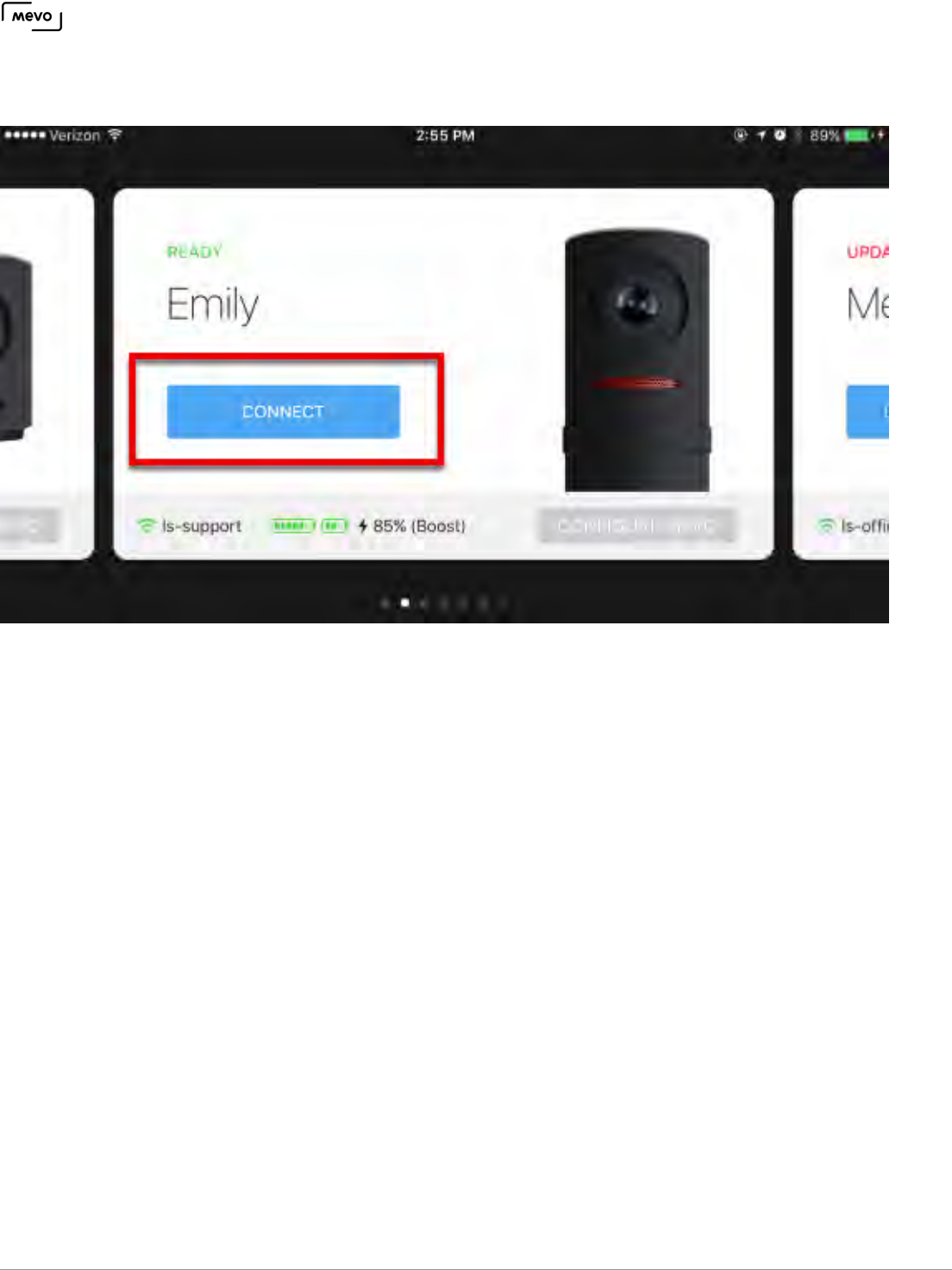Click the Verizon WiFi status icon

pyautogui.click(x=115, y=135)
